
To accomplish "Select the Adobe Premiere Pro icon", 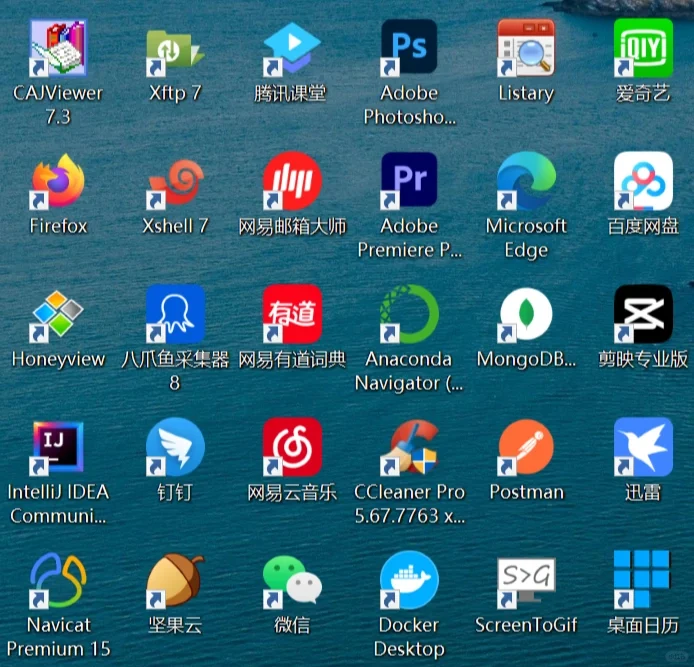I will click(409, 181).
